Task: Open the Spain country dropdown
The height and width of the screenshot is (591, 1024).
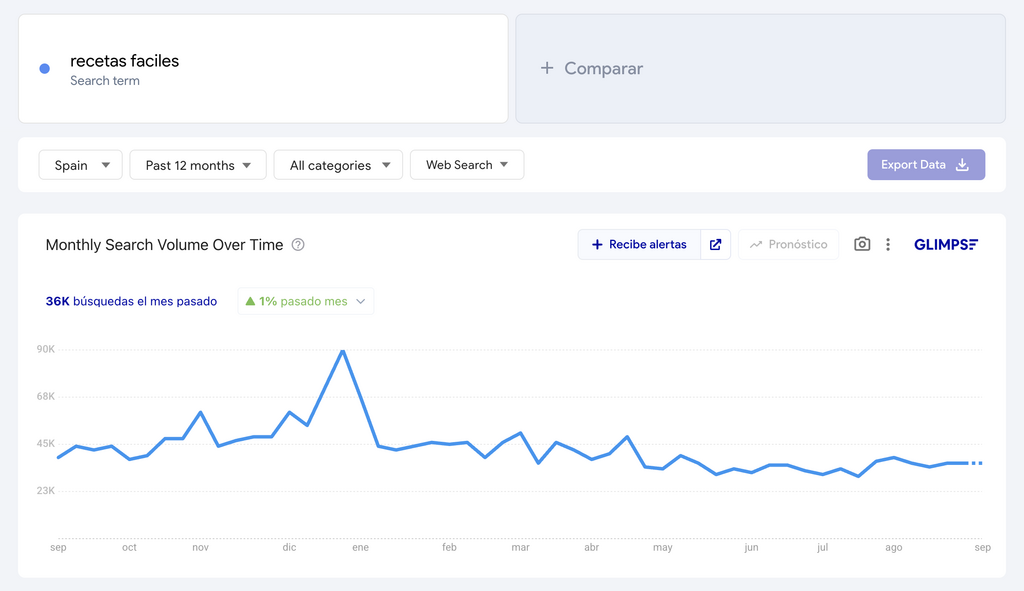Action: (80, 164)
